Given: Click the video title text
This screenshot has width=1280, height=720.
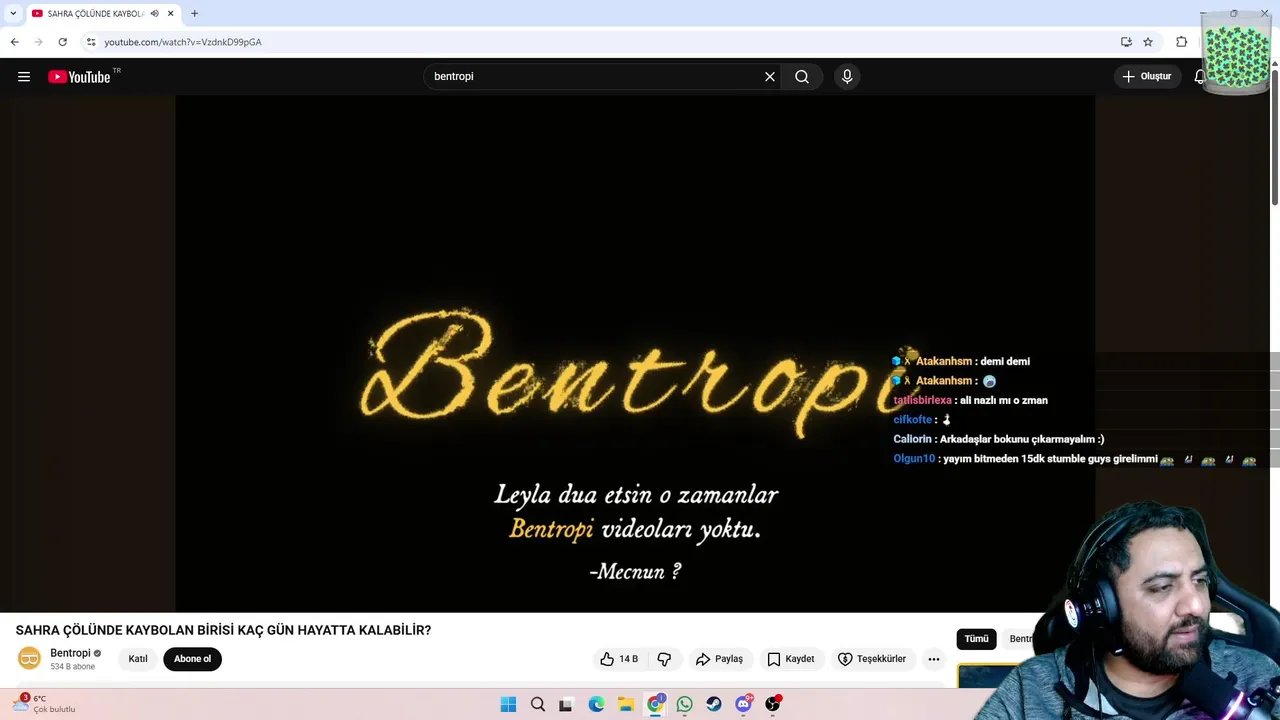Looking at the screenshot, I should coord(223,630).
